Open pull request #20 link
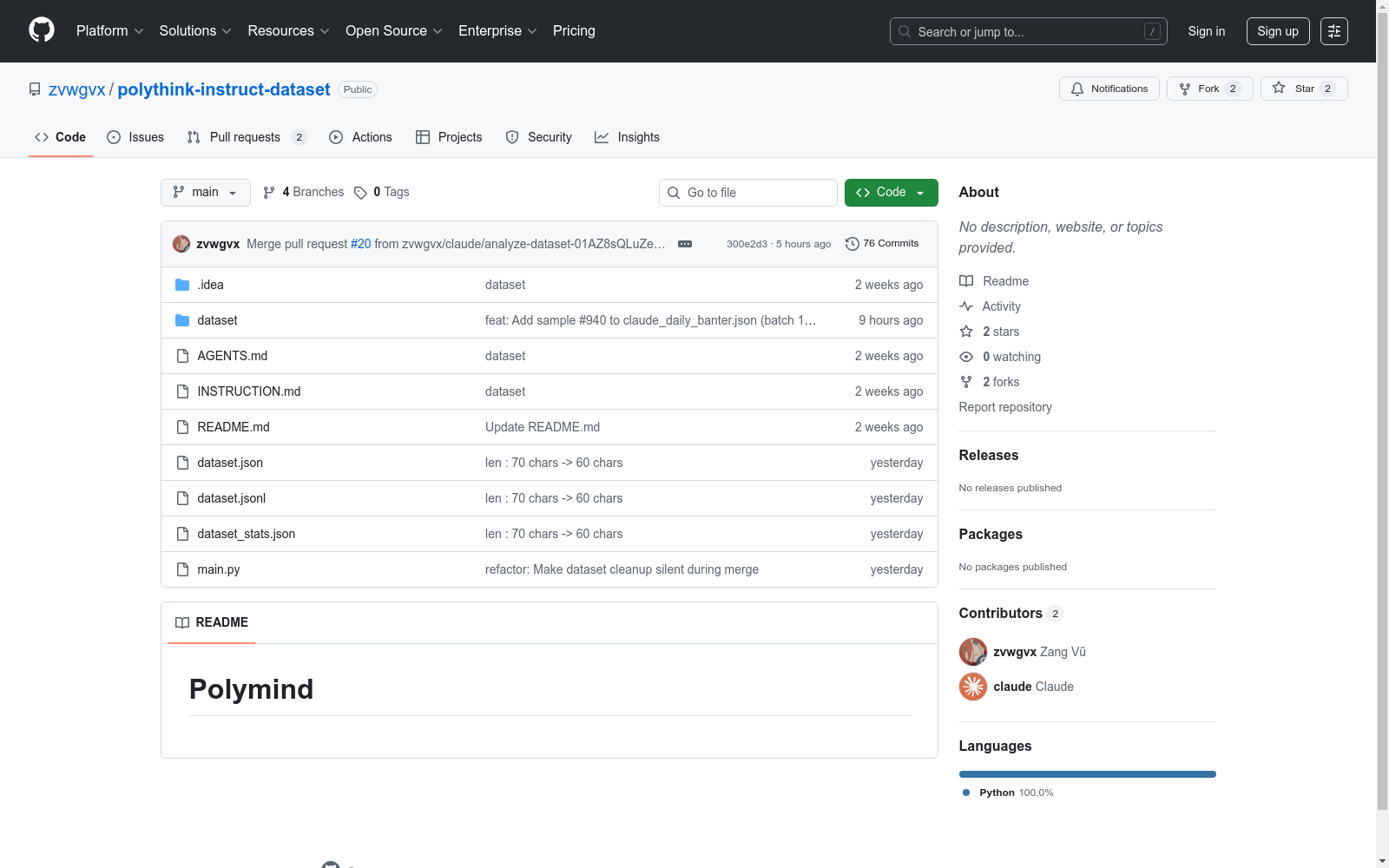 360,244
